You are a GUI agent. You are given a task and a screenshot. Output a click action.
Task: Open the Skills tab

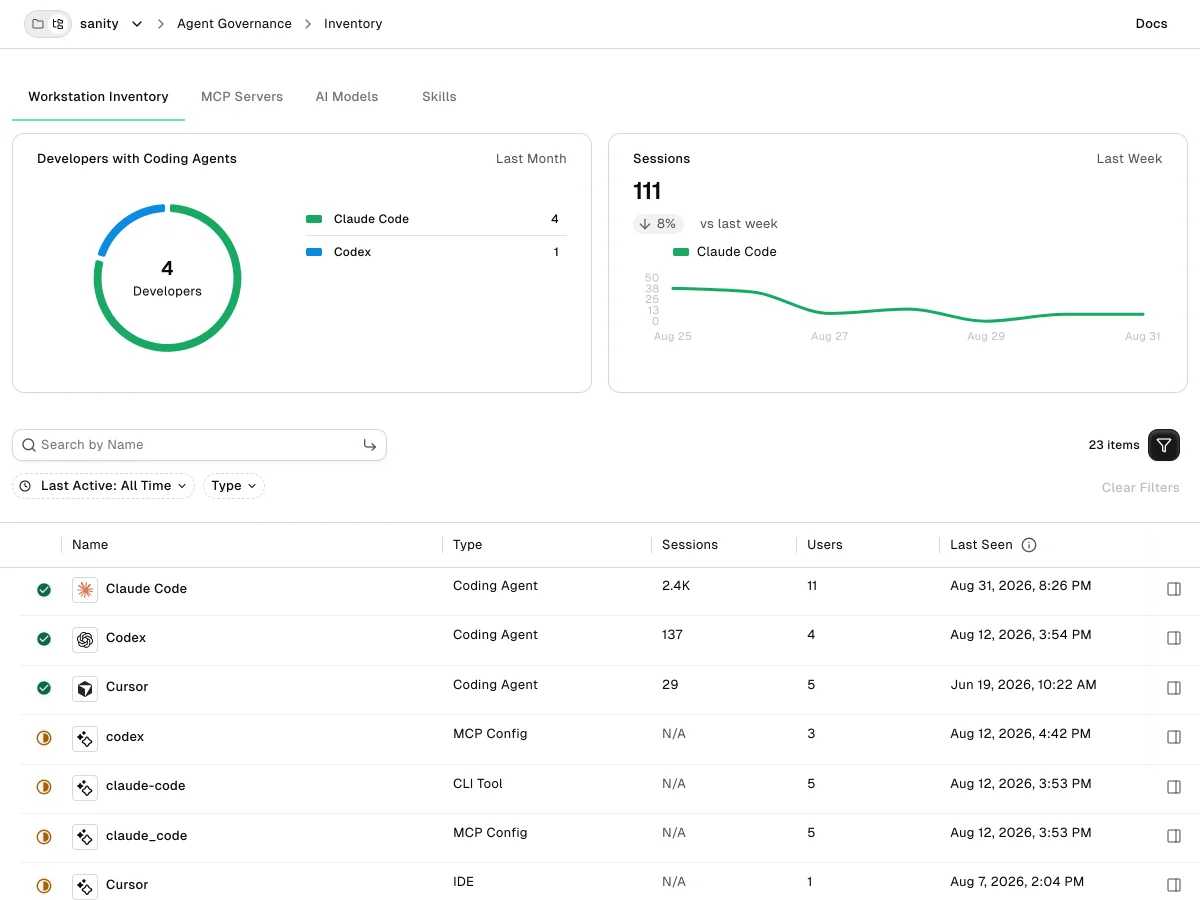tap(439, 97)
